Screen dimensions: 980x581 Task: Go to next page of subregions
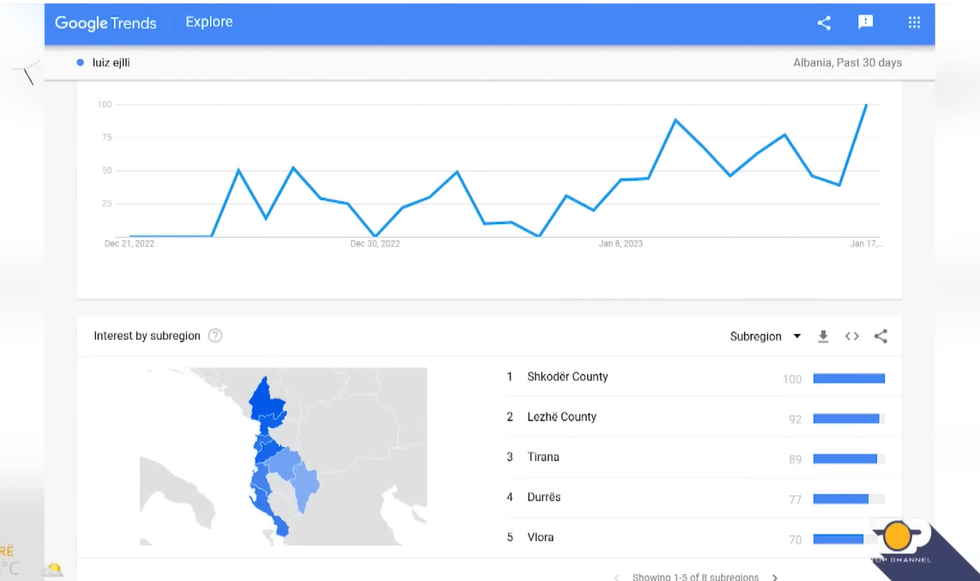tap(775, 577)
